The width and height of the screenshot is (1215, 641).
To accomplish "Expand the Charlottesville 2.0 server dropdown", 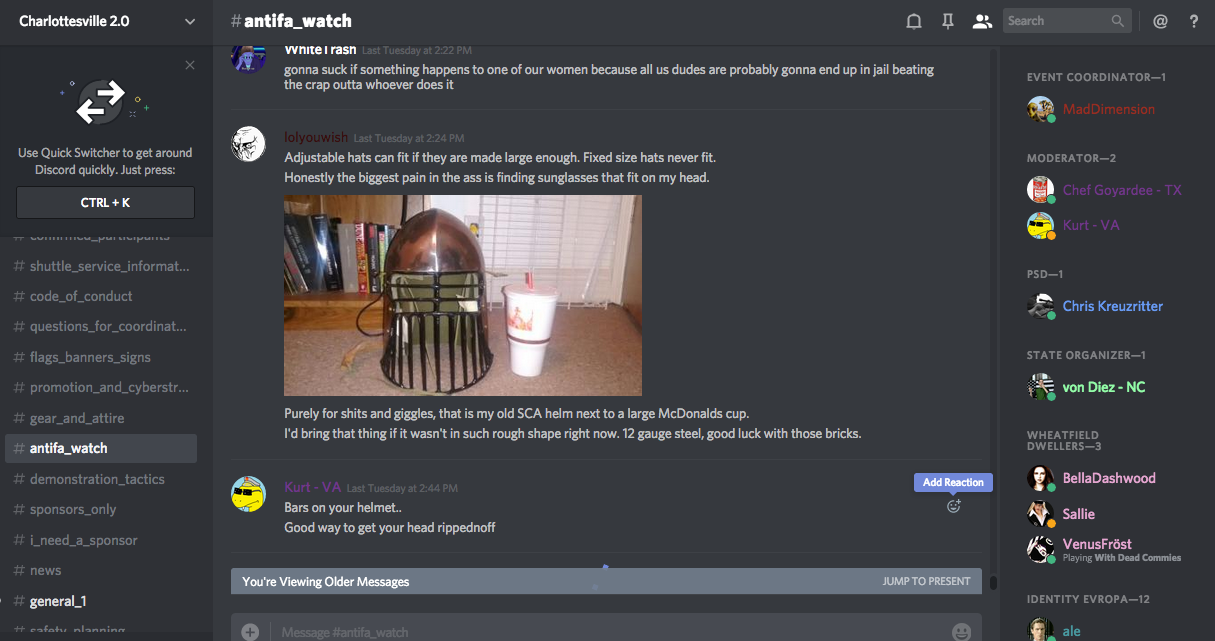I will (x=190, y=21).
